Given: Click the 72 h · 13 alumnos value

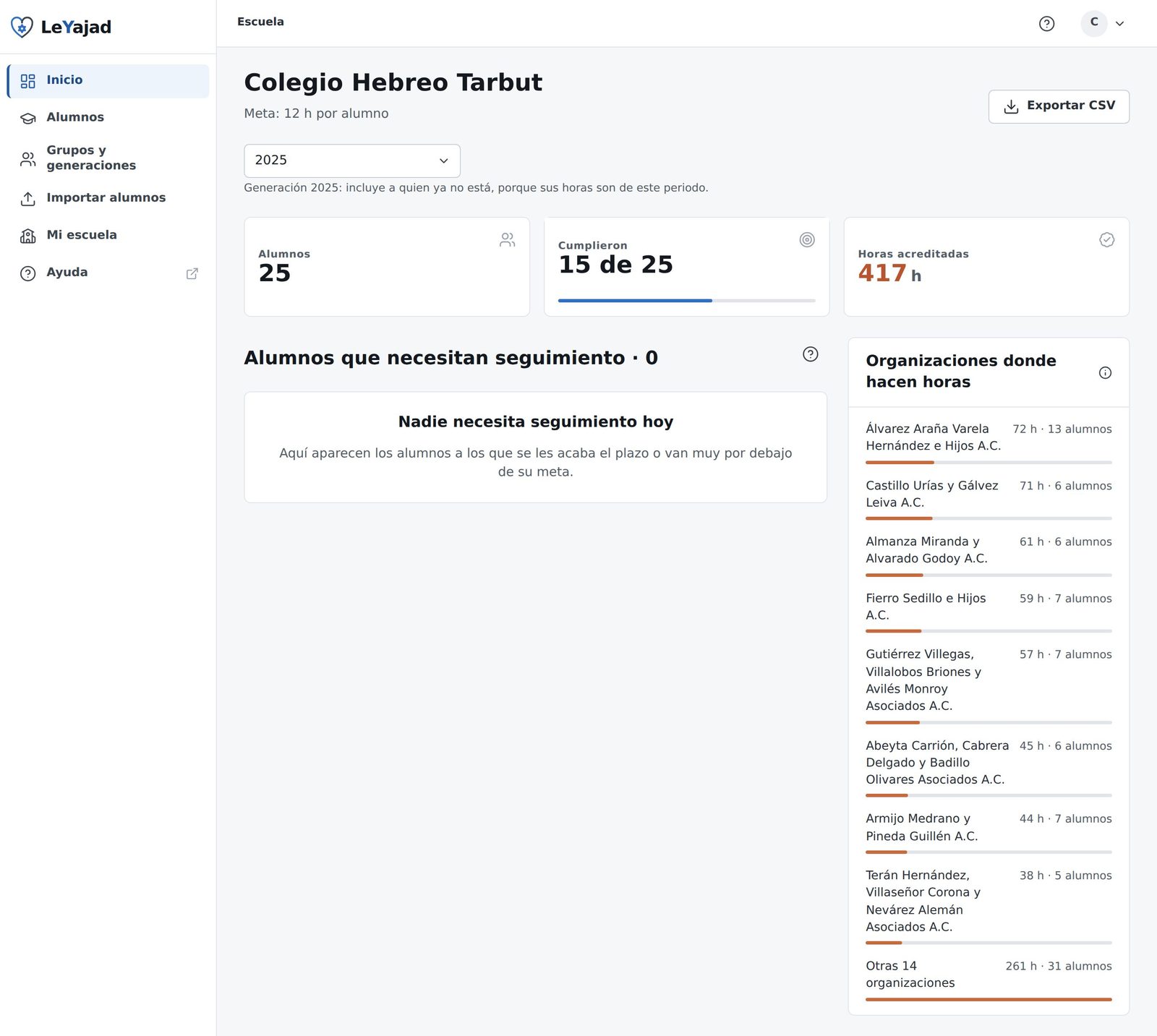Looking at the screenshot, I should click(1062, 429).
